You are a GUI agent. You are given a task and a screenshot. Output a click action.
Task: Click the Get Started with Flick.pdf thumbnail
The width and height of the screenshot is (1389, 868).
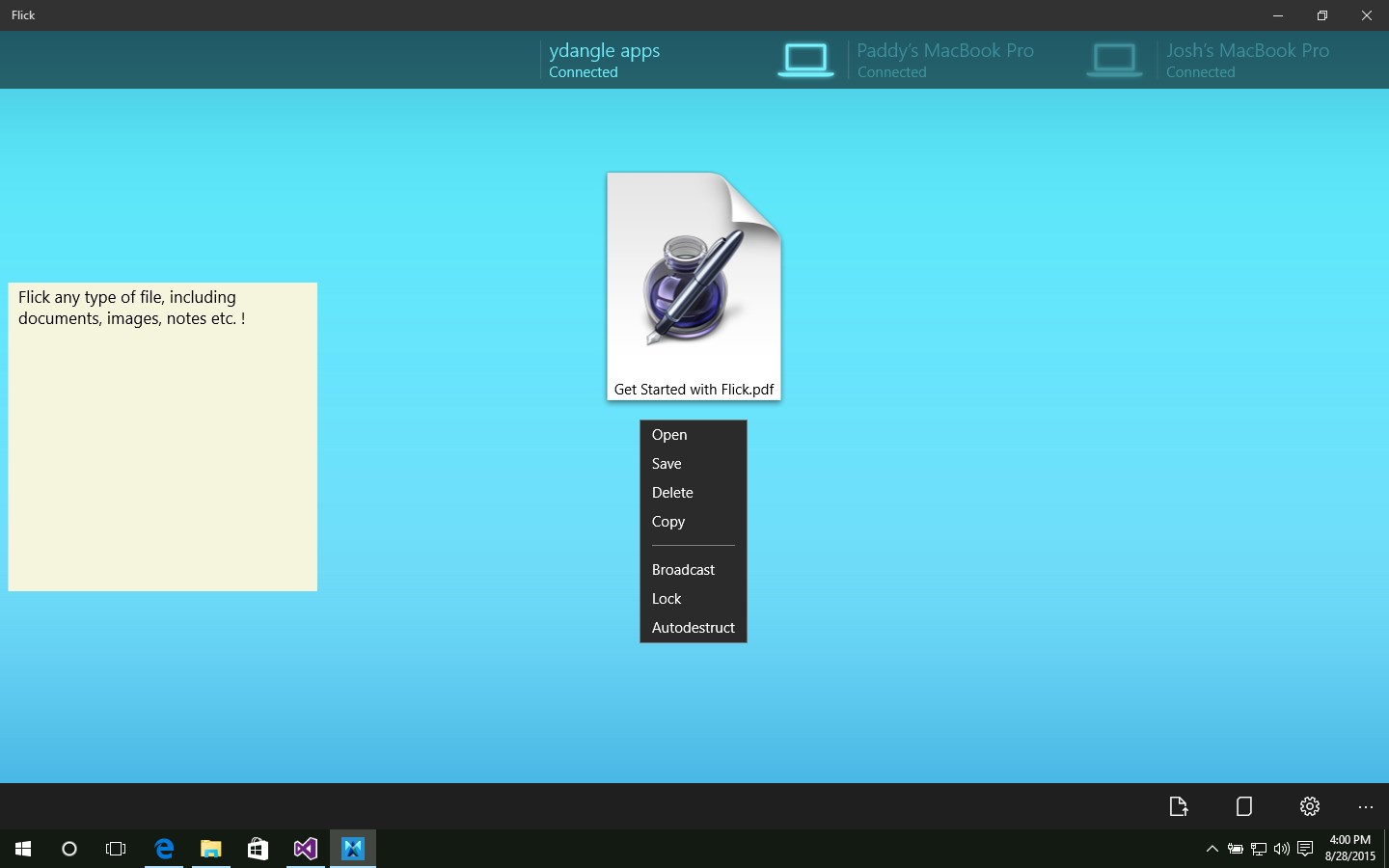pos(694,285)
